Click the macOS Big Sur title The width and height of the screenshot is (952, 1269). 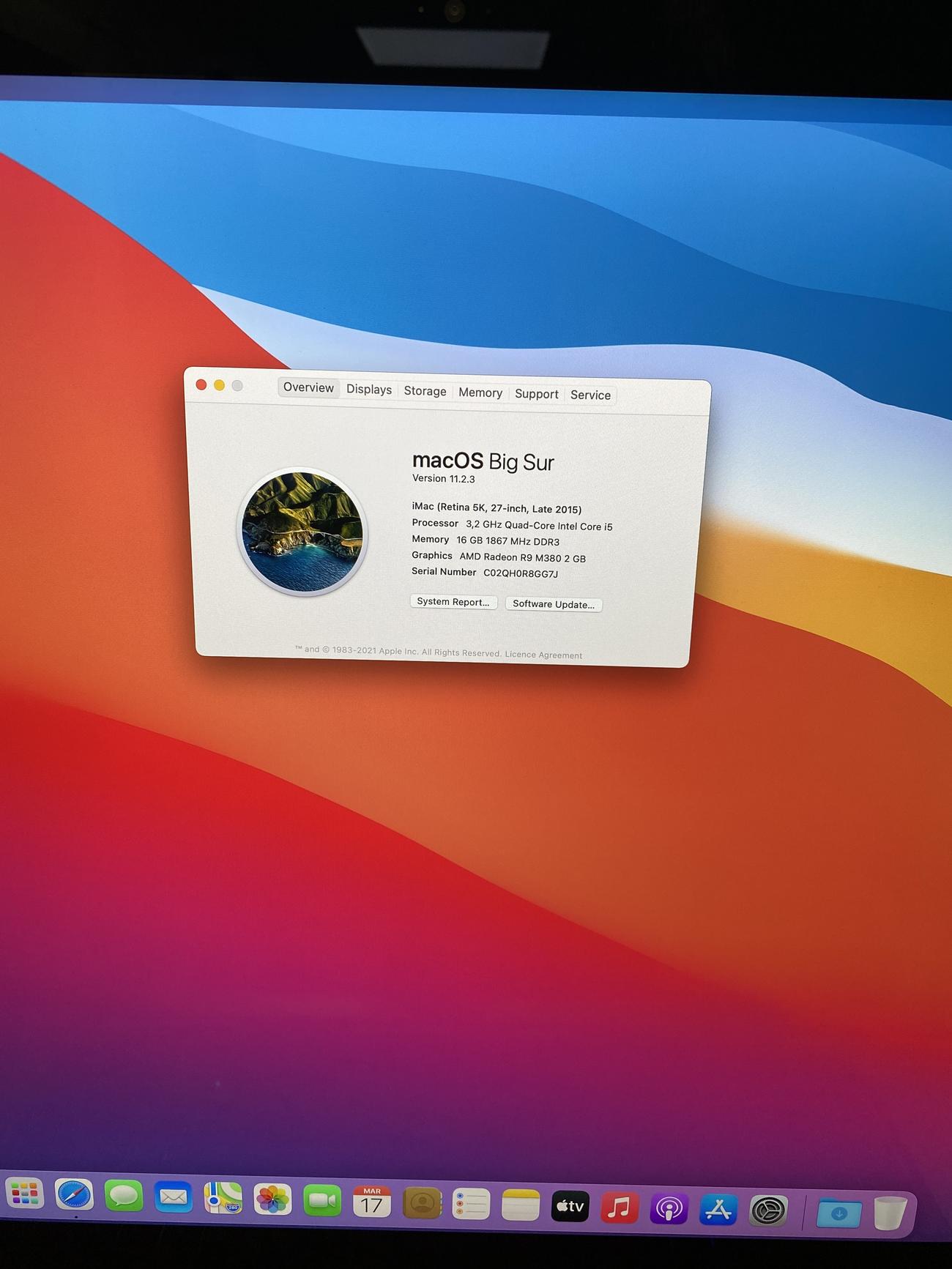point(483,461)
